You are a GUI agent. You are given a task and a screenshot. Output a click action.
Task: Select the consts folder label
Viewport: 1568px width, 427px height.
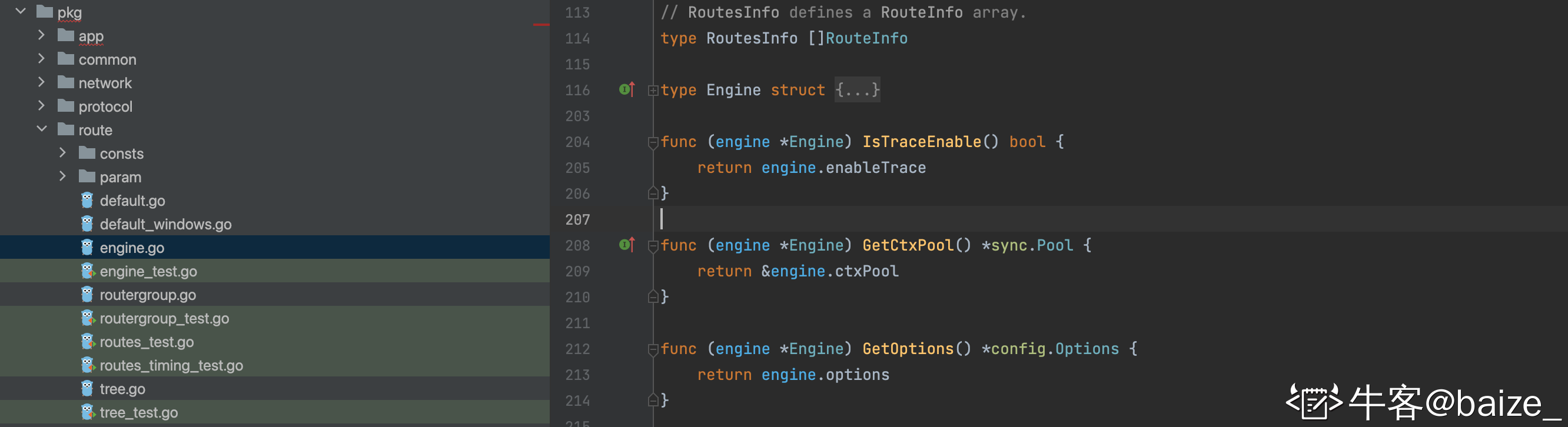pos(122,154)
